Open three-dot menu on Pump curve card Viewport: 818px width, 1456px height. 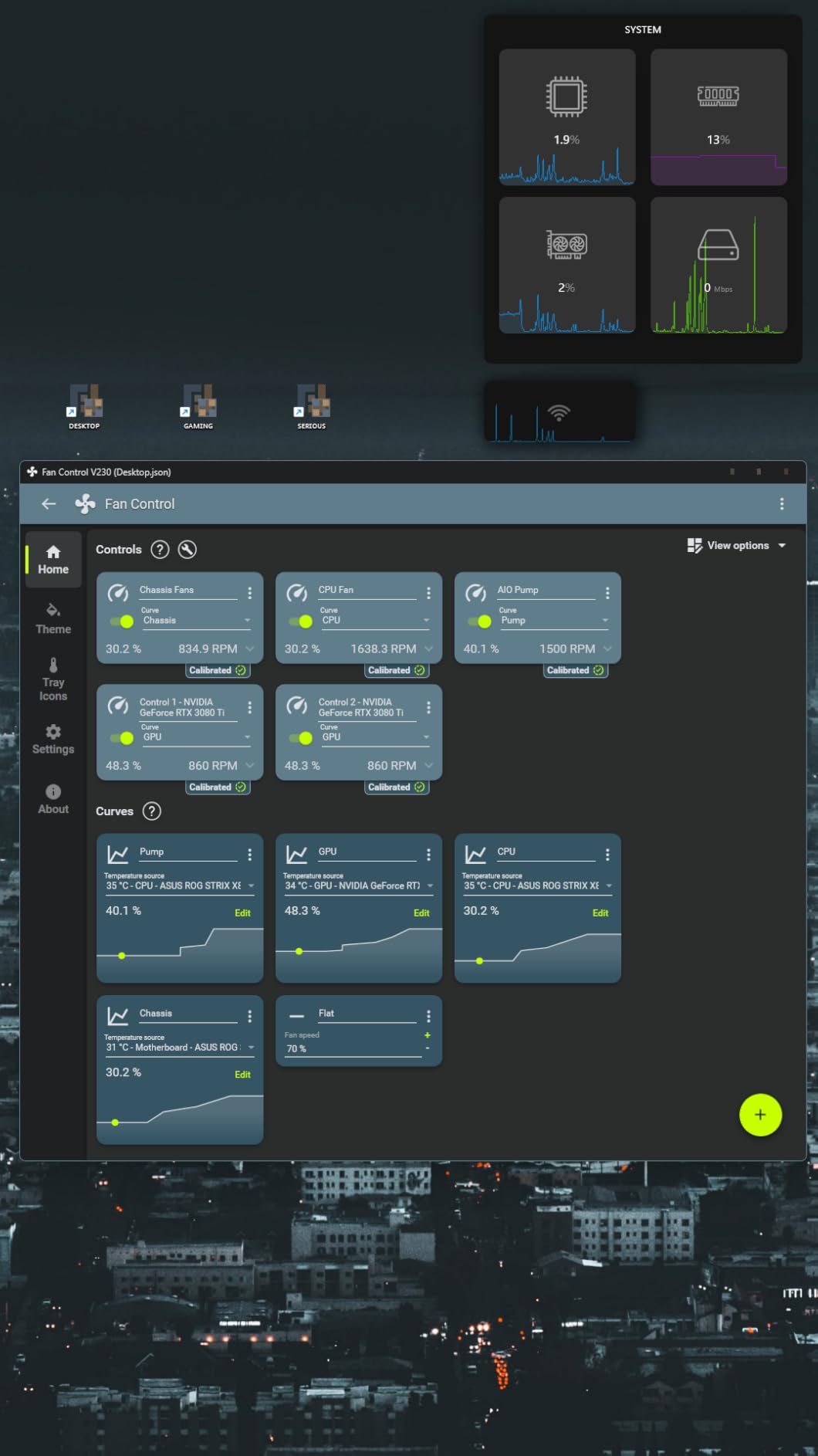click(249, 855)
